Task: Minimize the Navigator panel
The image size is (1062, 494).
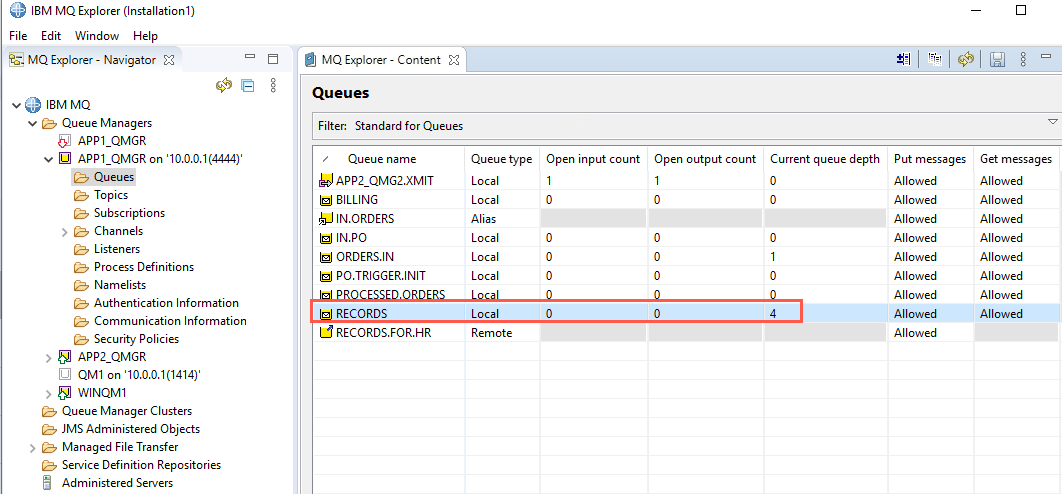Action: pos(250,58)
